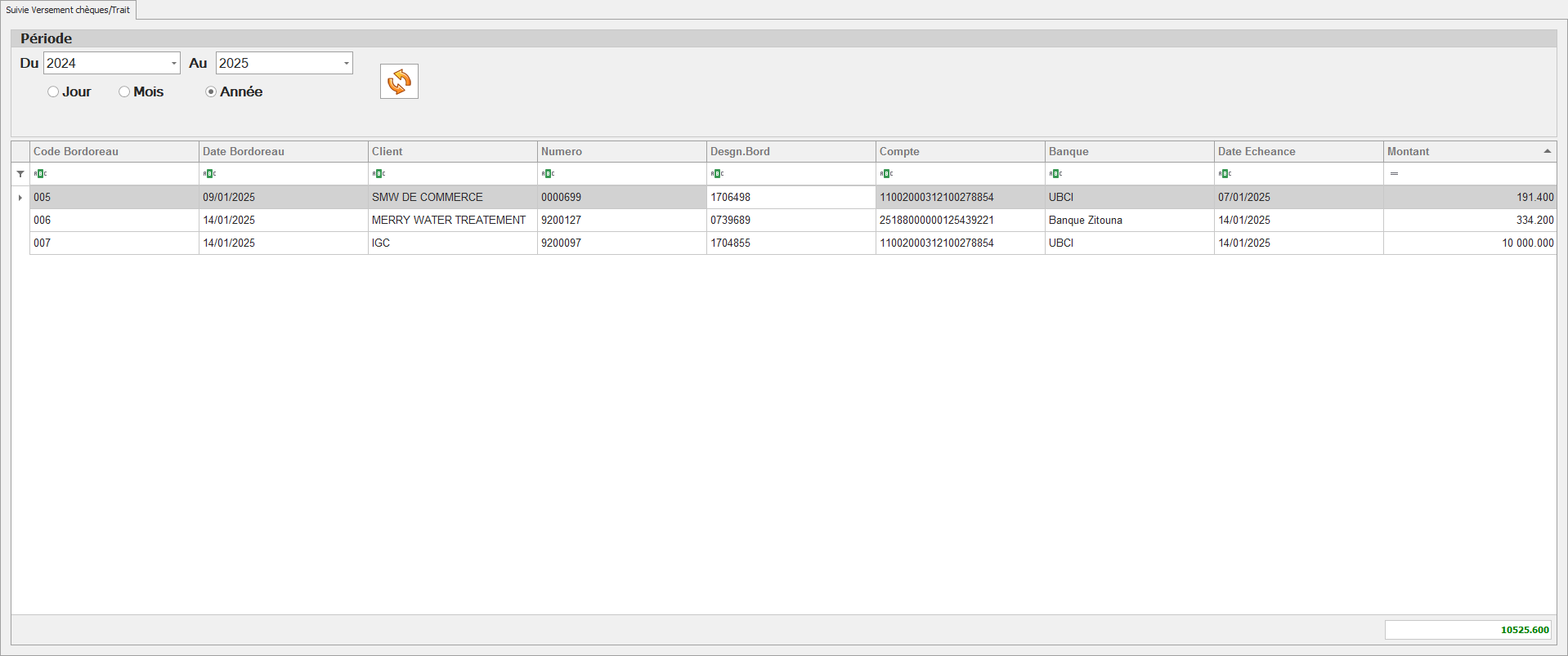
Task: Select the Année radio button
Action: 211,91
